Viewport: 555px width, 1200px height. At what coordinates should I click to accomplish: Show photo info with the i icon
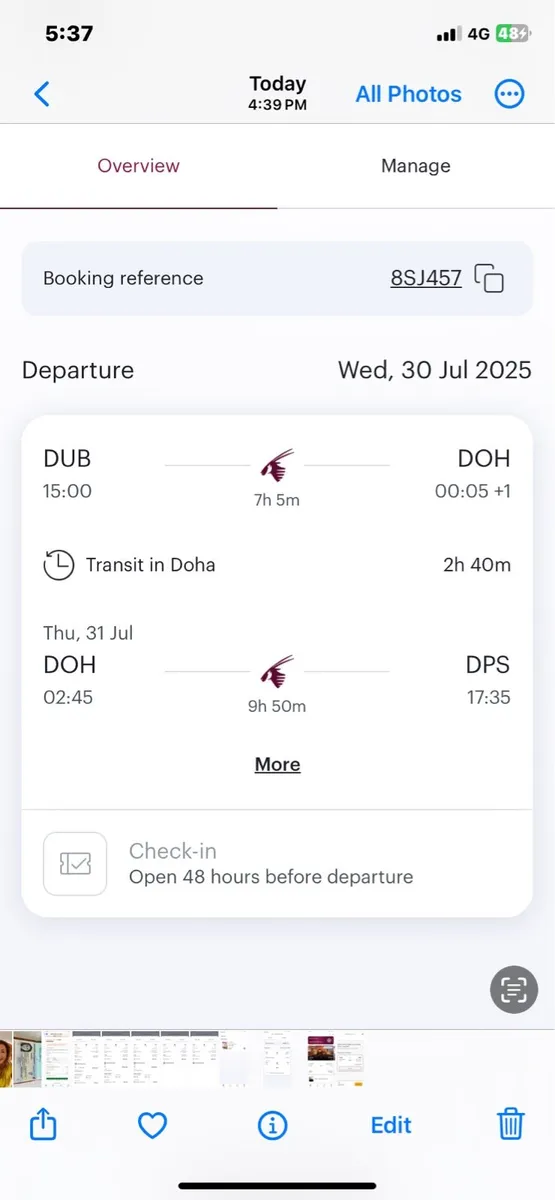click(x=272, y=1126)
